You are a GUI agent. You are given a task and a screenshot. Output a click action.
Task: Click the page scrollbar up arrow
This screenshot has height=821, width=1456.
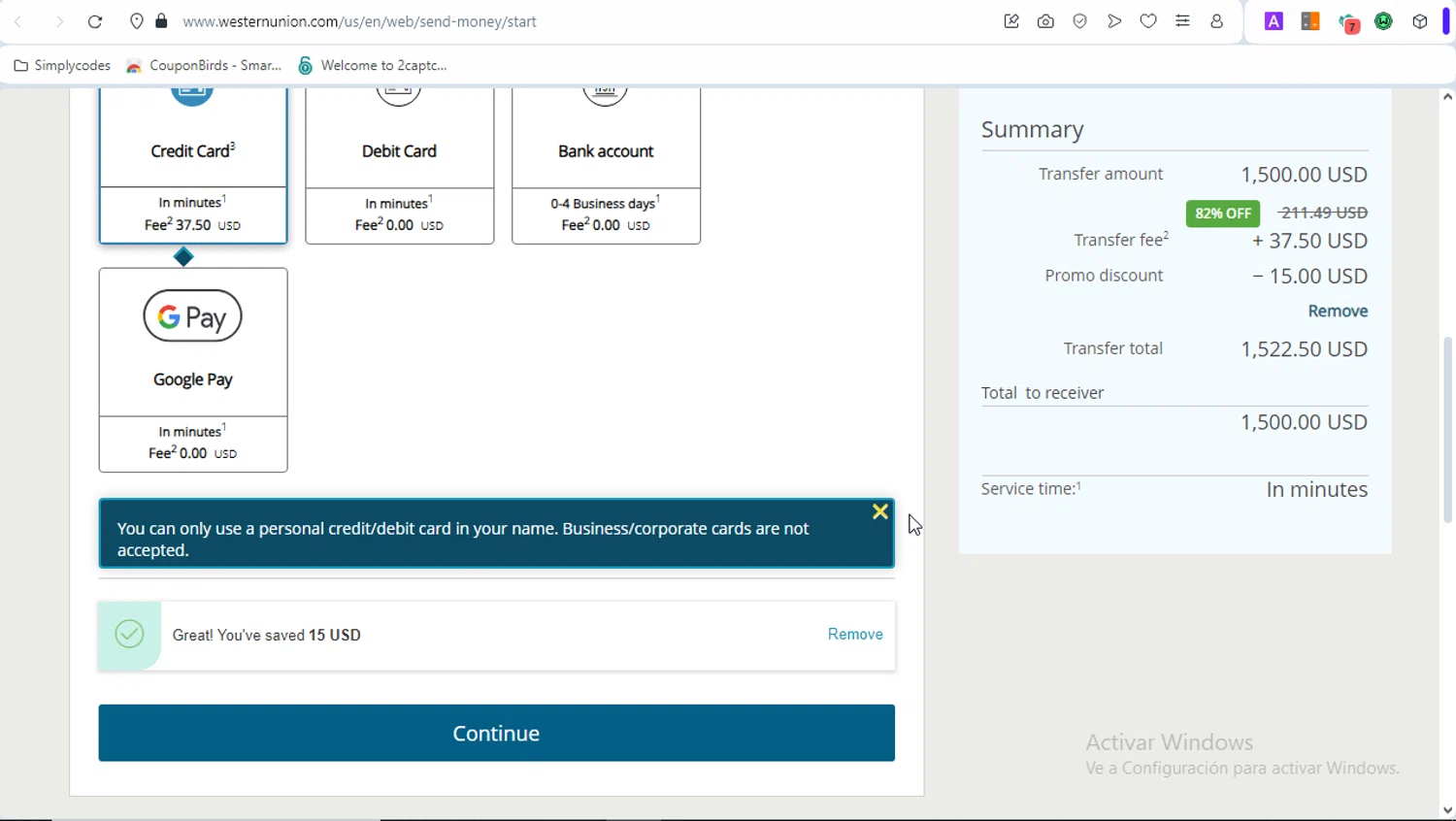pyautogui.click(x=1447, y=96)
